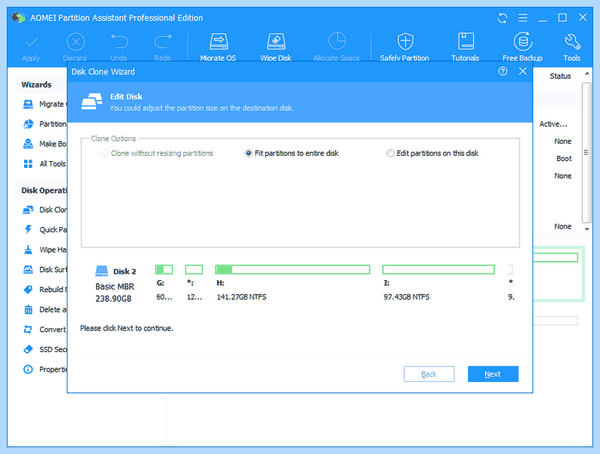Select Fit partitions to entire disk
The height and width of the screenshot is (454, 600).
[x=292, y=154]
